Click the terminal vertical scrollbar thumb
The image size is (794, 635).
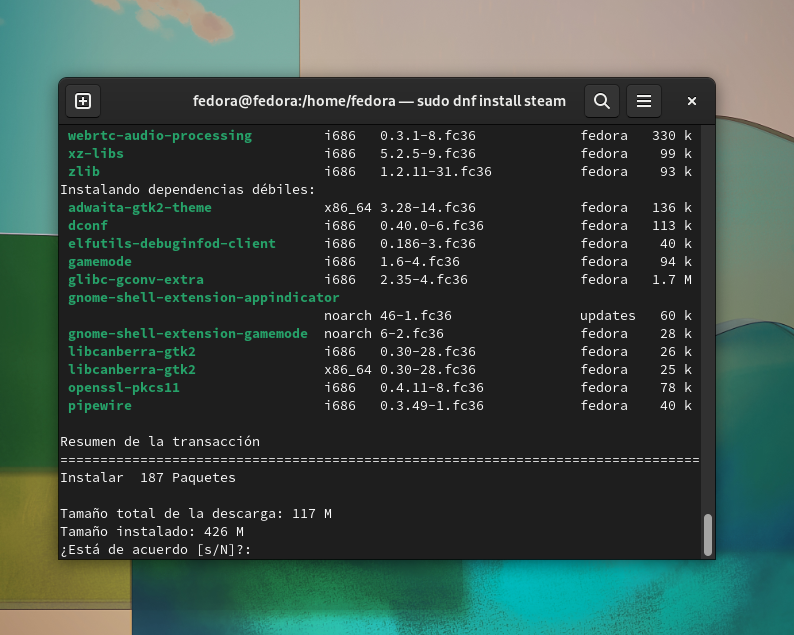(708, 535)
